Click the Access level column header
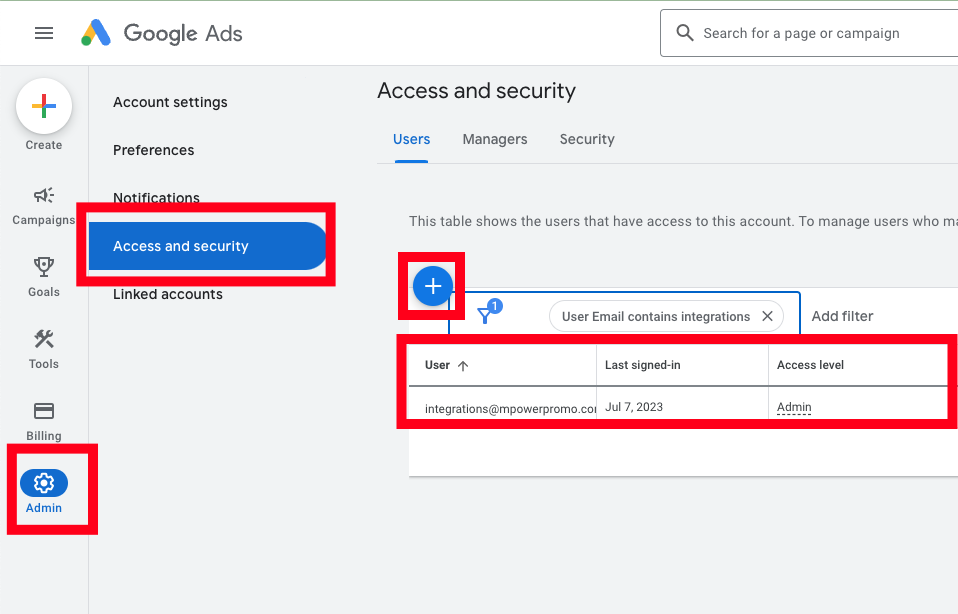 (x=810, y=365)
